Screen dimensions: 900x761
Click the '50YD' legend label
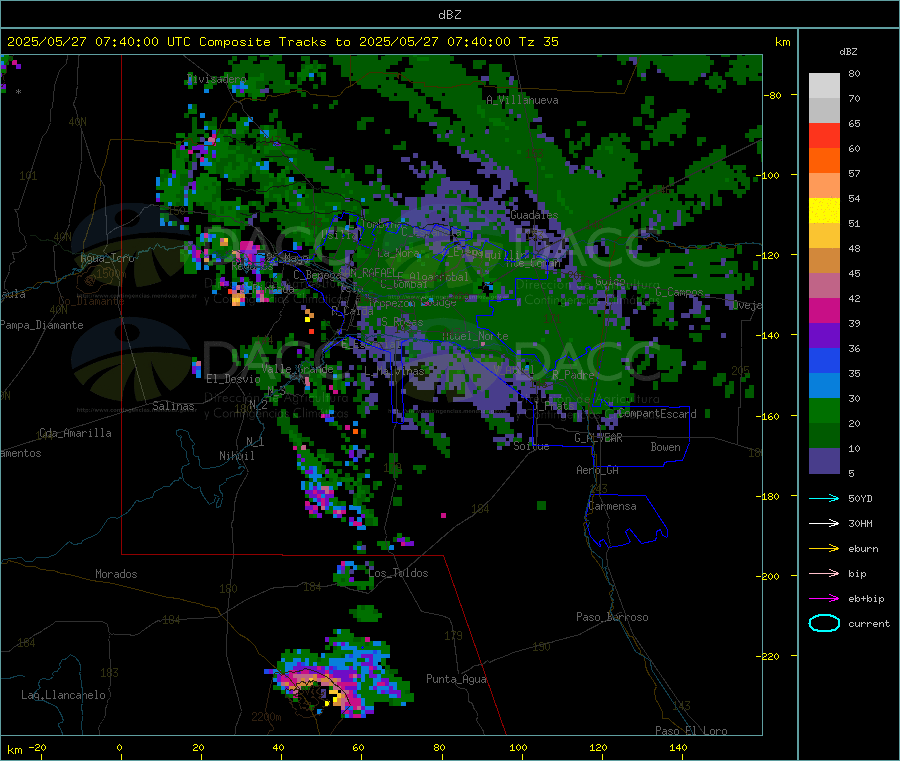click(860, 499)
